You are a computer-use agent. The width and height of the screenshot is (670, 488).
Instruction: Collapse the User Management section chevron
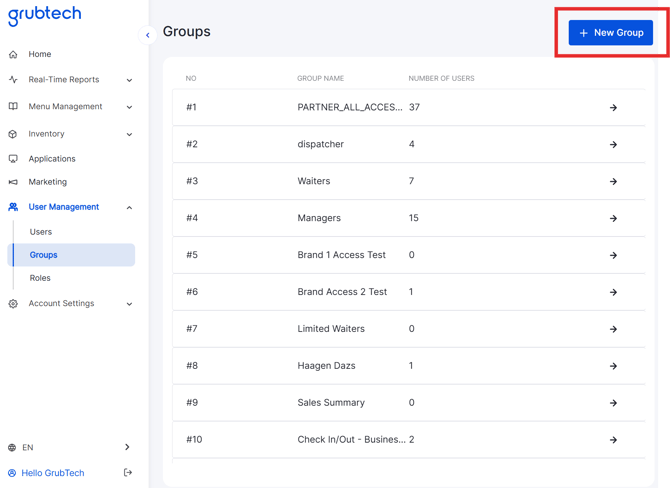coord(129,208)
